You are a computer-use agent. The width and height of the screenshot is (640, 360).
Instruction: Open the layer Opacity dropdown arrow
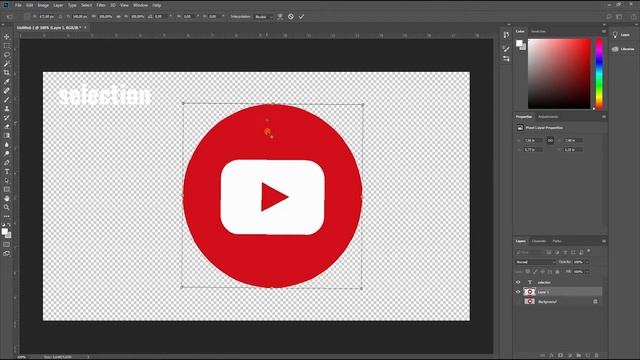587,262
